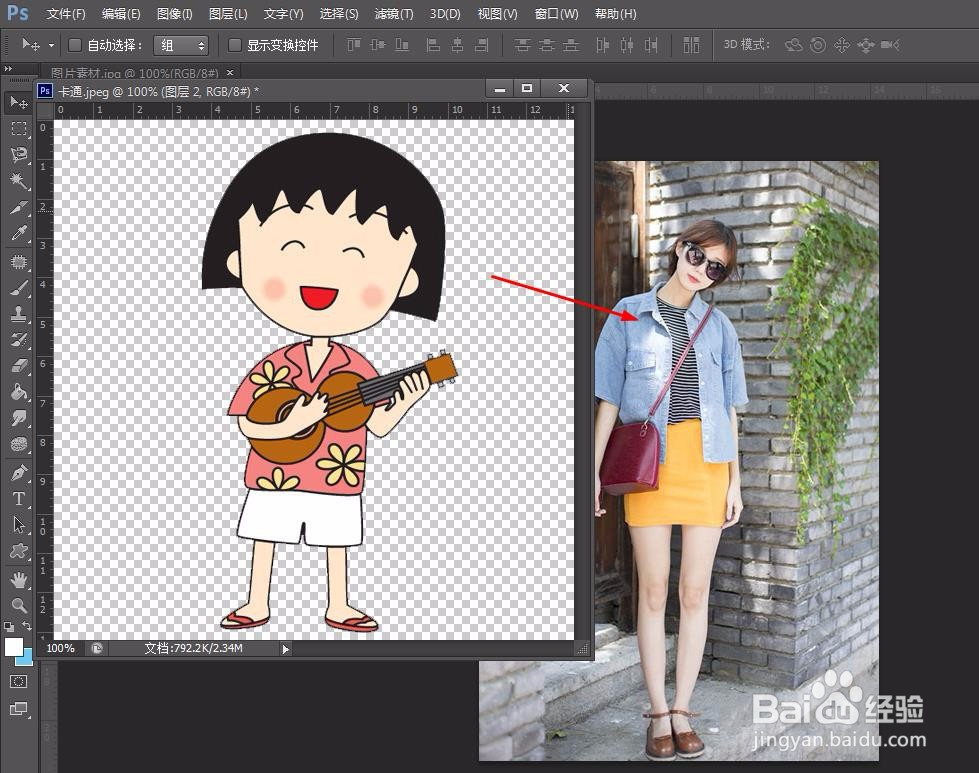Open 窗口(W) menu
Image resolution: width=979 pixels, height=773 pixels.
[x=556, y=14]
